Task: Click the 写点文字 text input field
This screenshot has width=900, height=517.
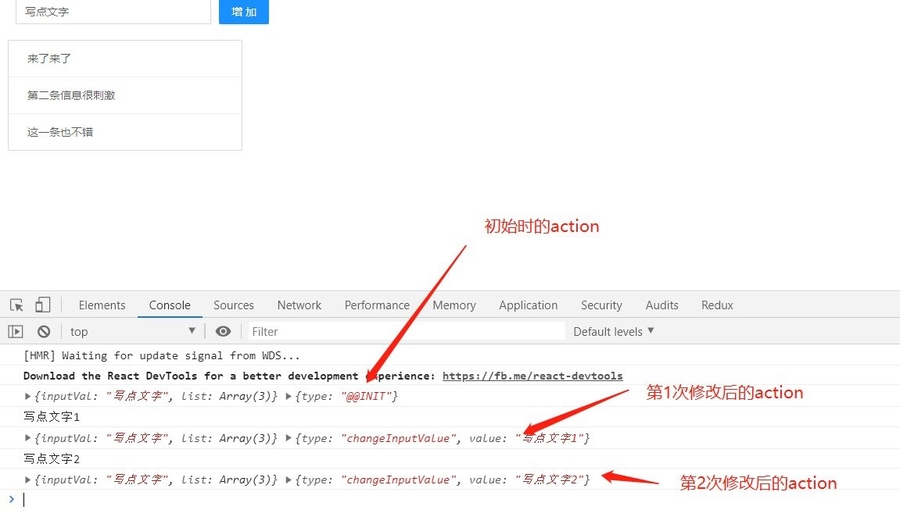Action: point(112,12)
